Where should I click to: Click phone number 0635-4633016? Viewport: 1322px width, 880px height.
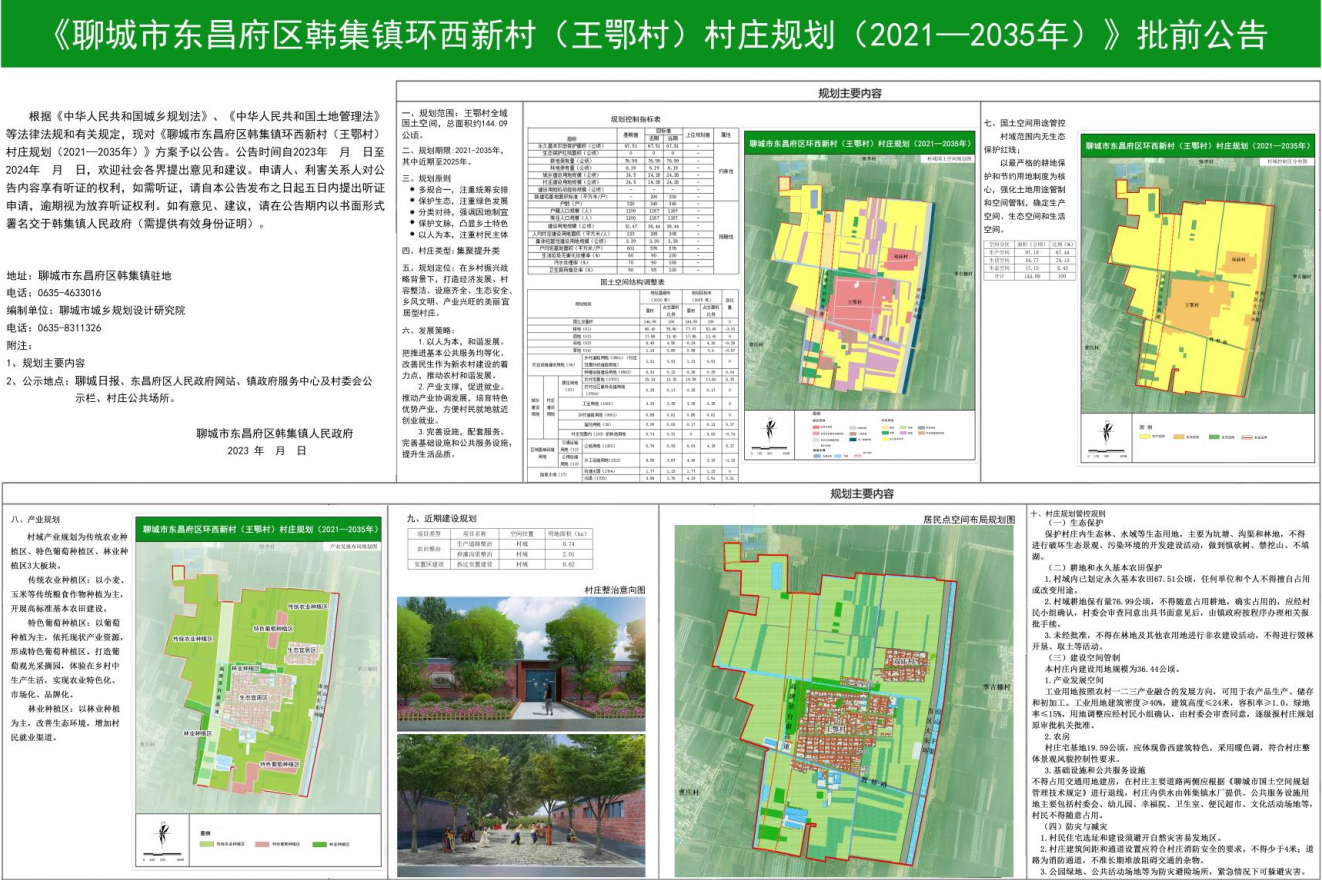pos(69,292)
